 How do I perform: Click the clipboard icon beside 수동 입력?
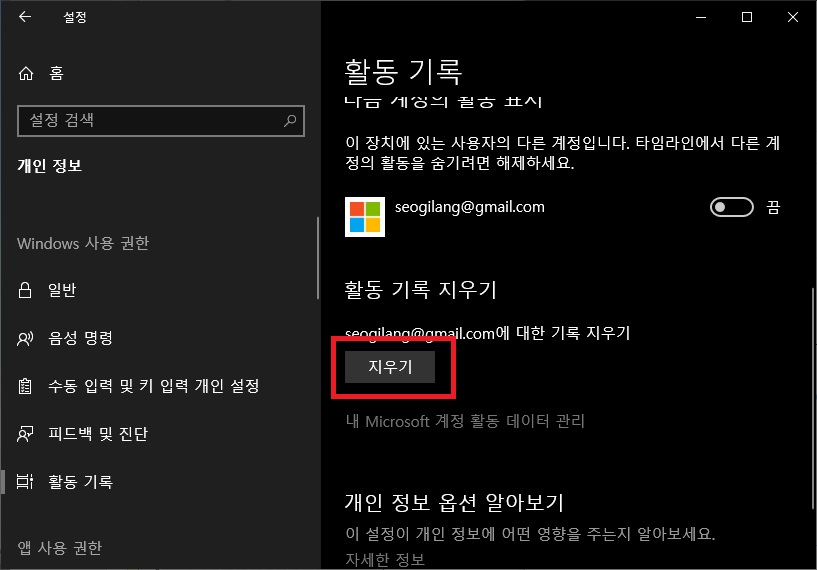click(25, 386)
